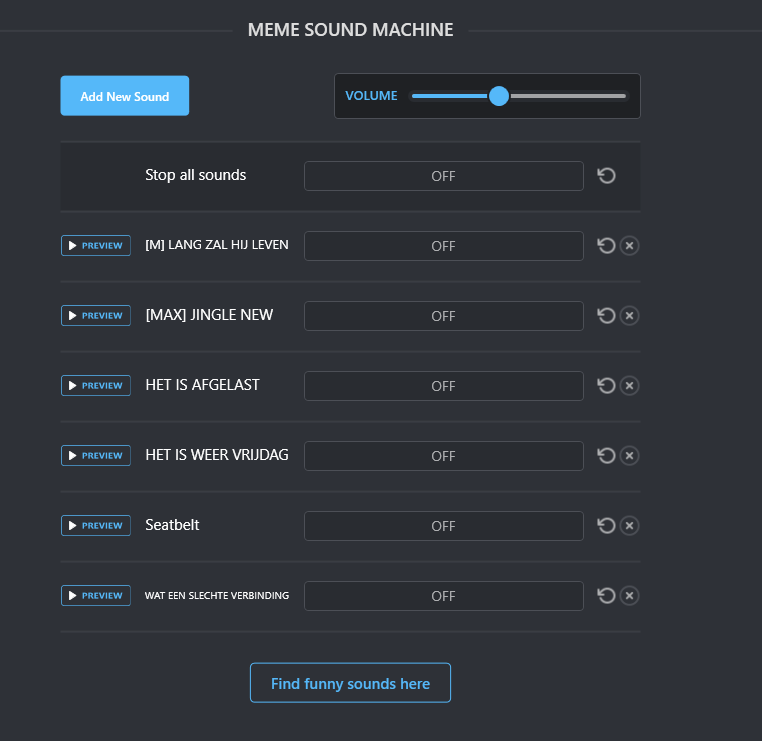Preview the WAT EEN SLECHTE VERBINDING sound
The image size is (762, 741).
click(96, 596)
